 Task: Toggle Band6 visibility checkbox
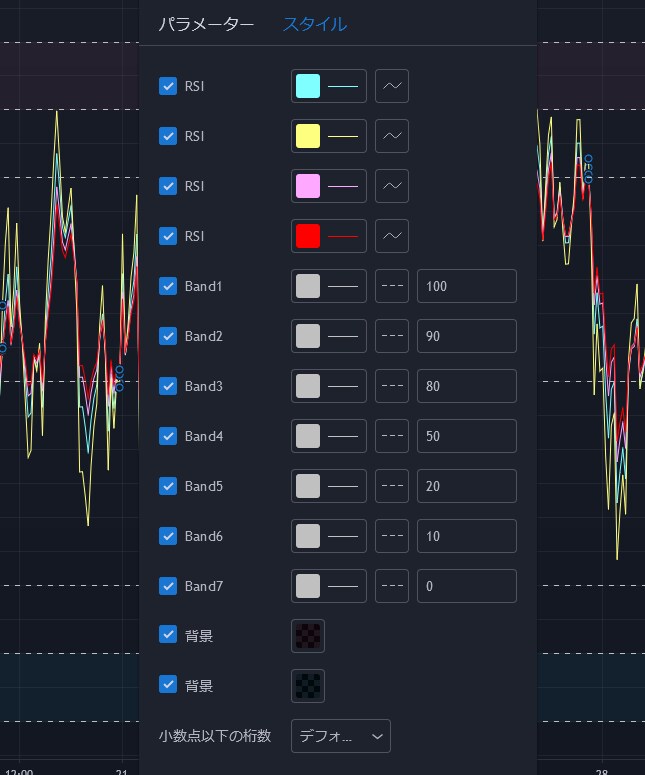168,536
